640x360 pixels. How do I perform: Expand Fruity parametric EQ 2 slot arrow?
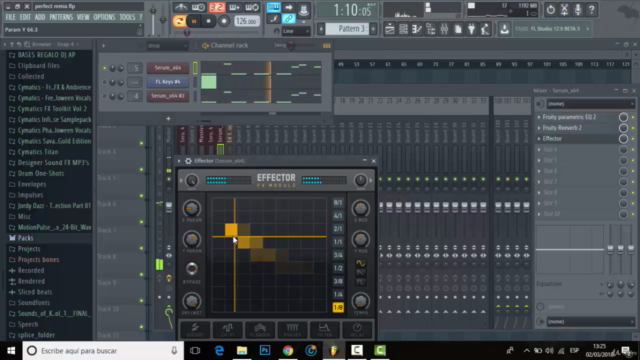tap(539, 117)
